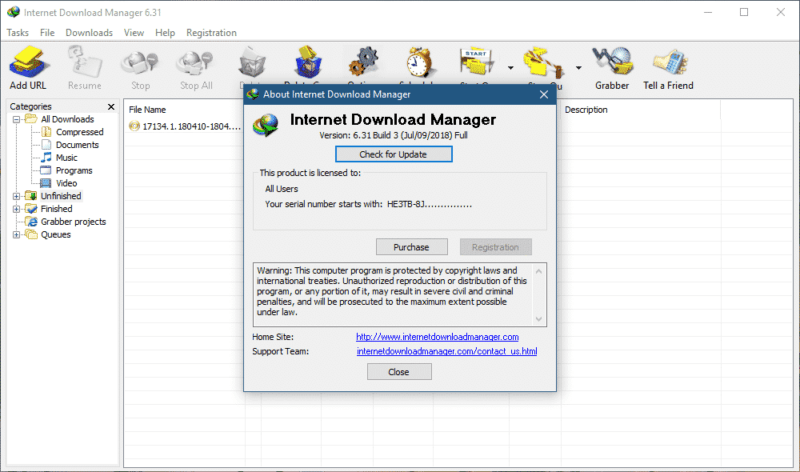This screenshot has width=800, height=472.
Task: Click warning text box scroll down arrow
Action: coord(539,319)
